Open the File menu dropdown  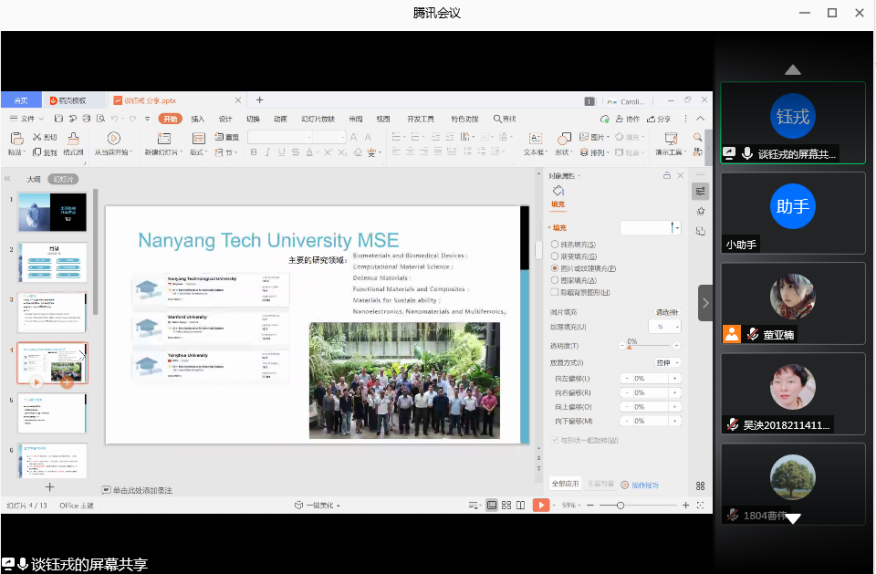click(27, 118)
